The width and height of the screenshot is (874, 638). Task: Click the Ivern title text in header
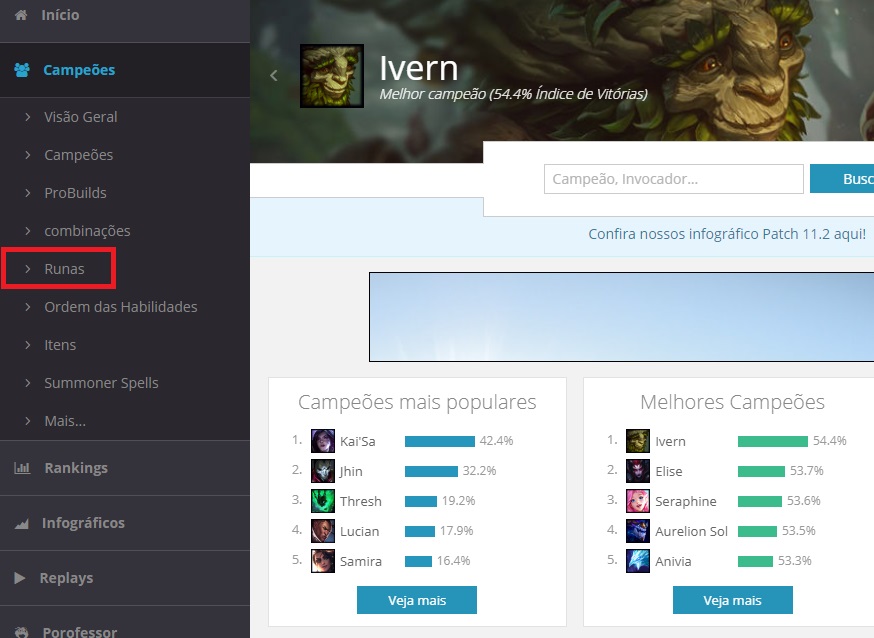point(419,69)
